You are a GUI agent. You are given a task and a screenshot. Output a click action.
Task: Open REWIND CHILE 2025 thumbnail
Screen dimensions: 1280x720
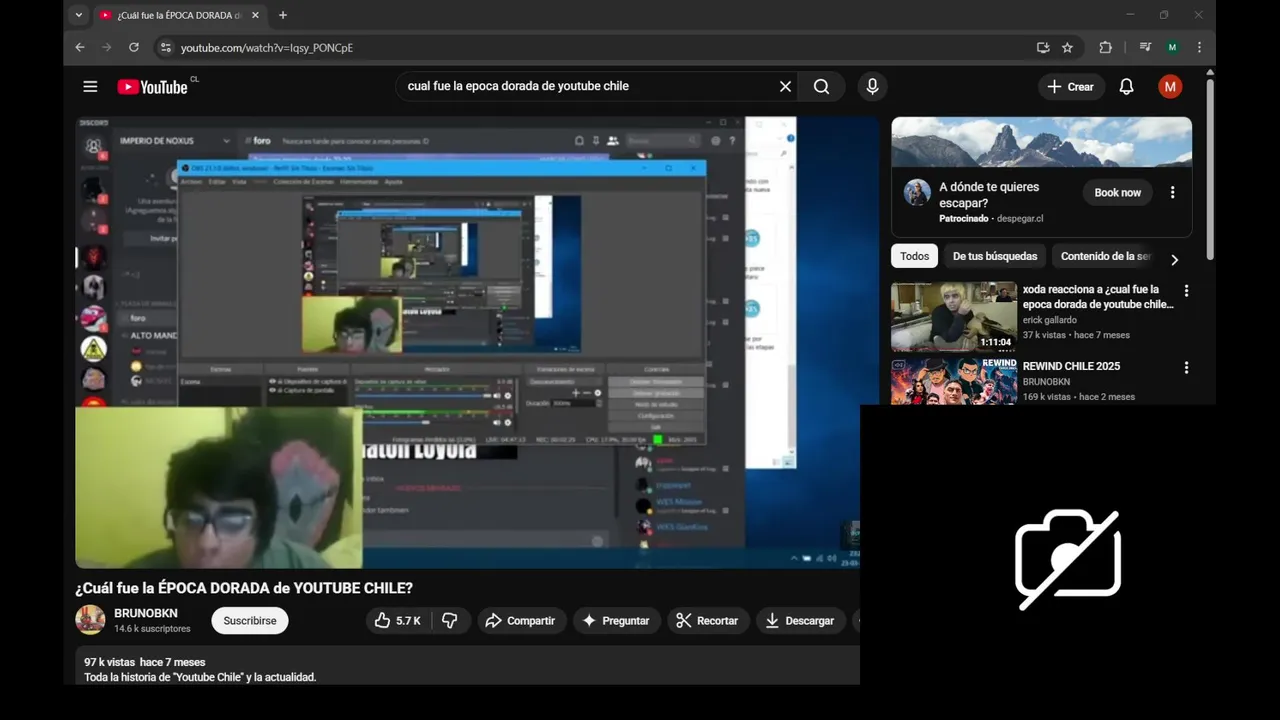click(x=954, y=381)
